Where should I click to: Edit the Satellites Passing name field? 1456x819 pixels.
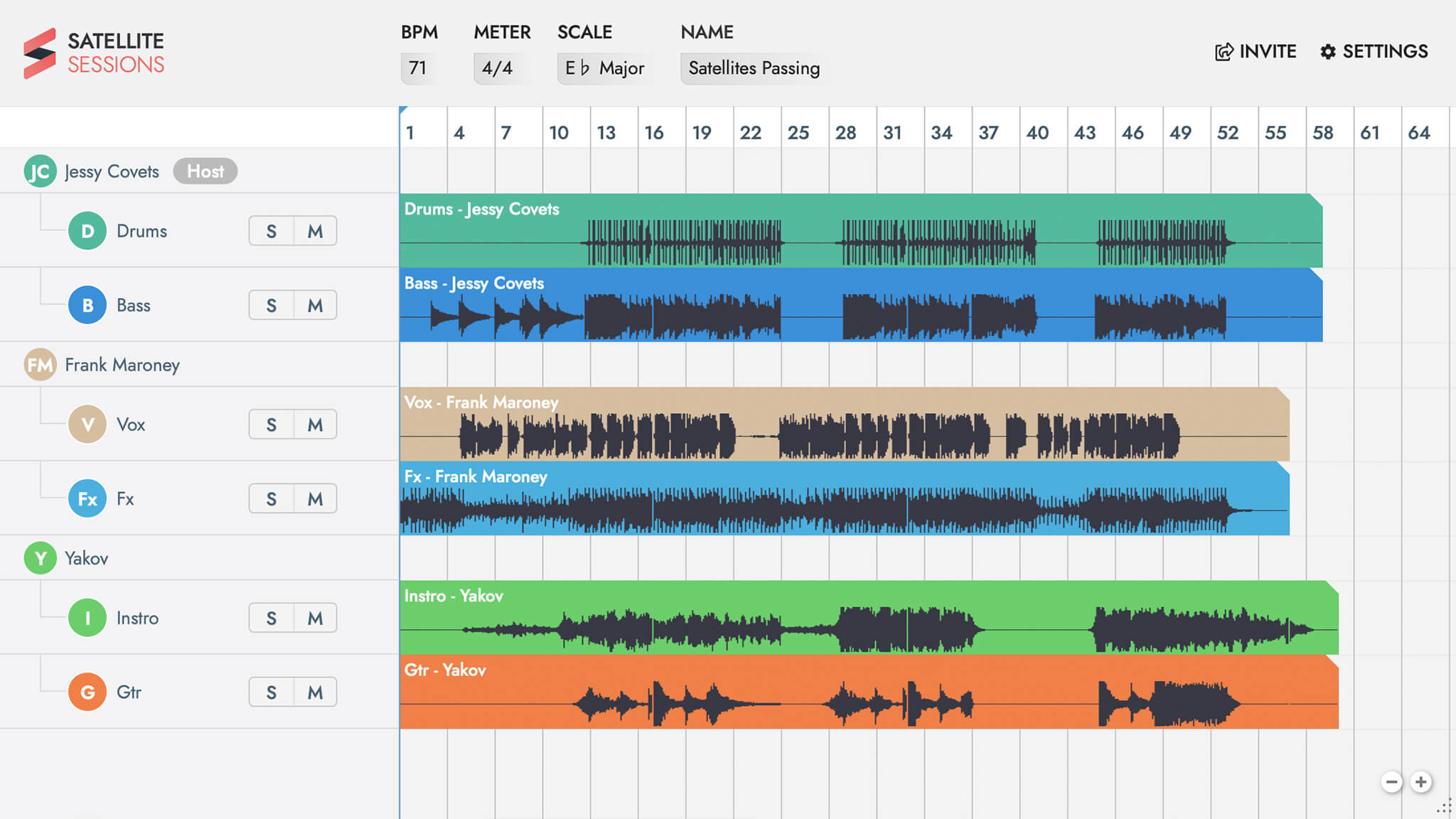[x=754, y=68]
